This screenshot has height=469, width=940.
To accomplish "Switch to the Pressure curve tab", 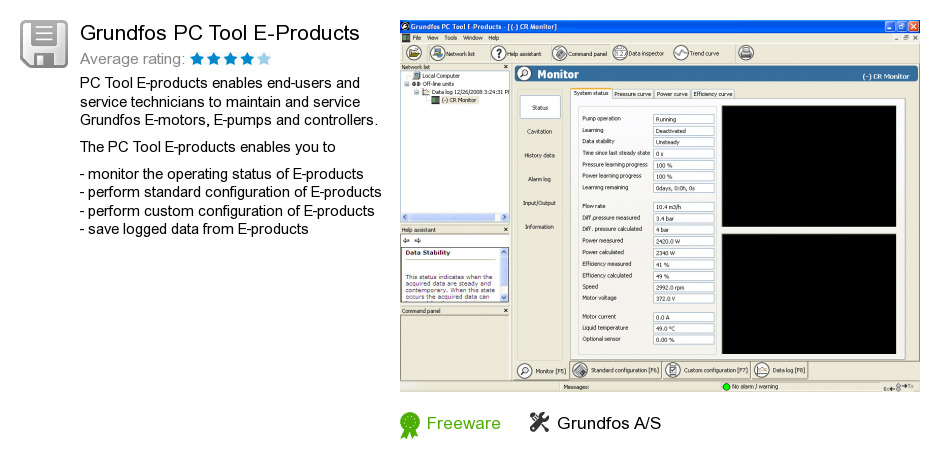I will tap(632, 94).
